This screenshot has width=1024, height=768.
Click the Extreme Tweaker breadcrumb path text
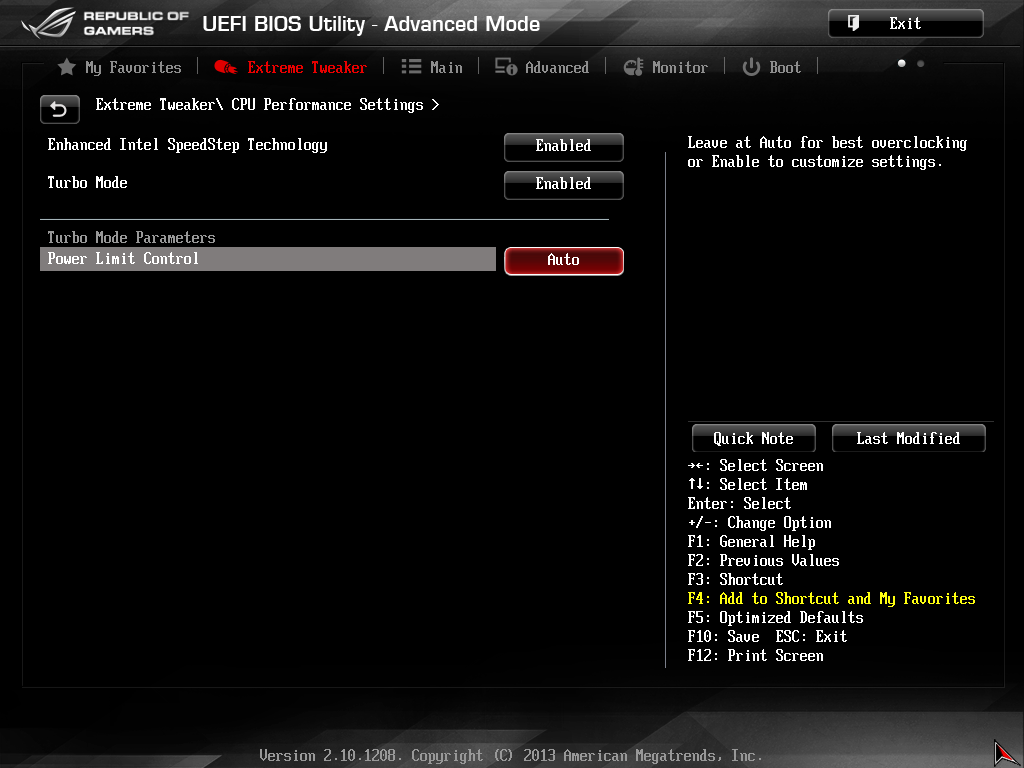click(259, 104)
